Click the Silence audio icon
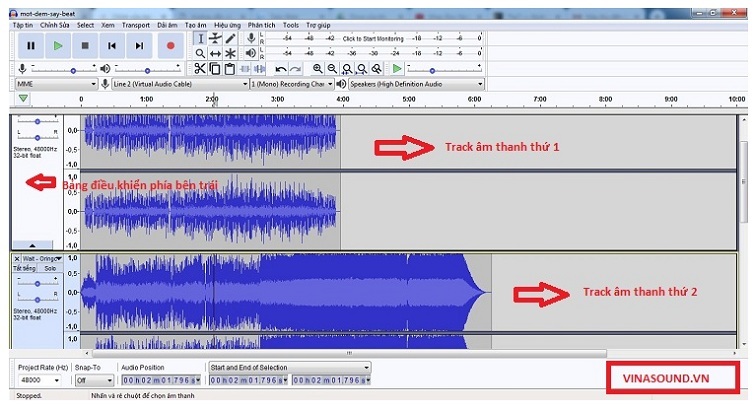 pos(260,69)
